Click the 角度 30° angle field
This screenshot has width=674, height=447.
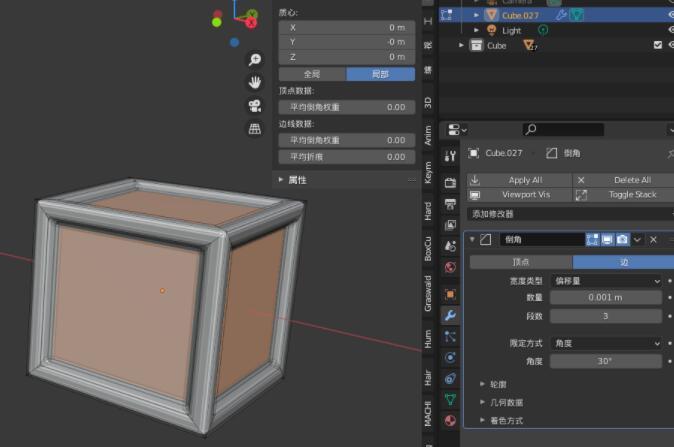coord(606,361)
